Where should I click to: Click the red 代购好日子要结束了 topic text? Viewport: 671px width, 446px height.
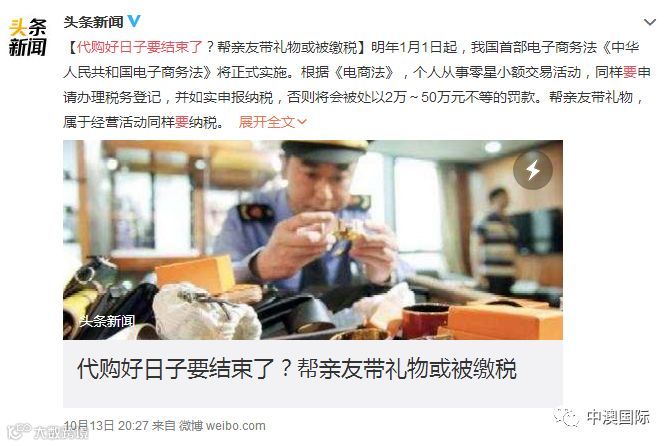point(140,47)
